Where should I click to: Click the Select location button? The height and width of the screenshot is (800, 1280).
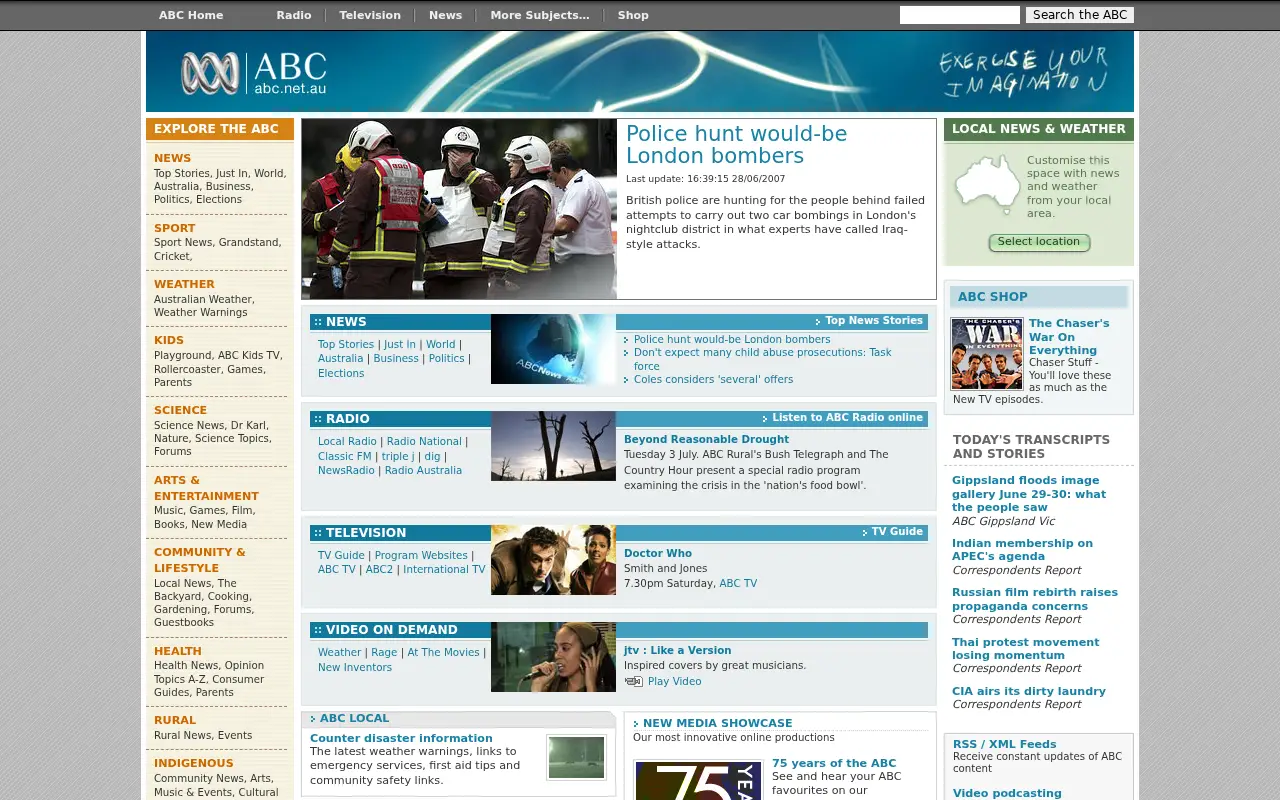click(x=1039, y=242)
